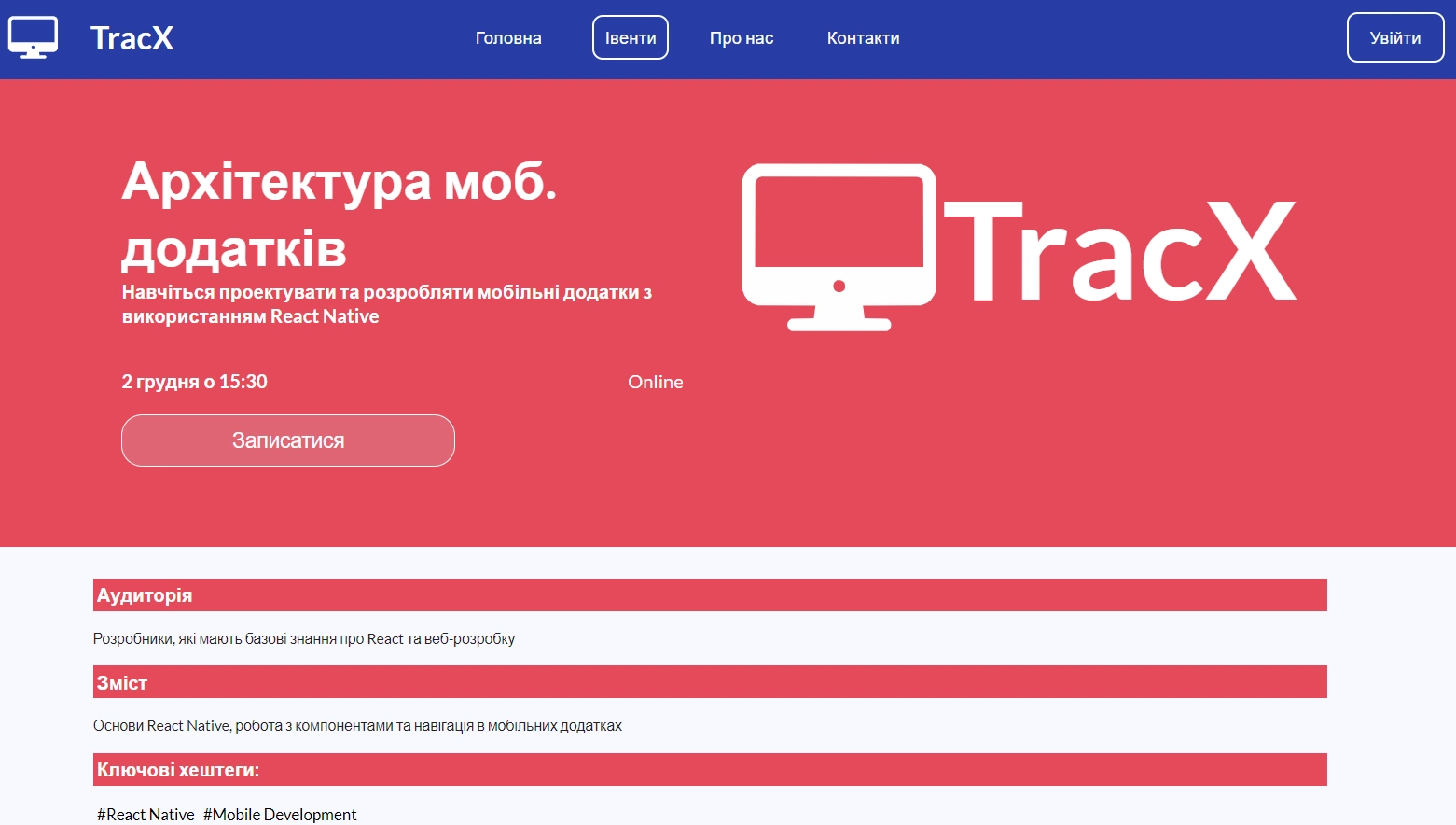This screenshot has width=1456, height=825.
Task: Click the Записатися signup button
Action: point(287,440)
